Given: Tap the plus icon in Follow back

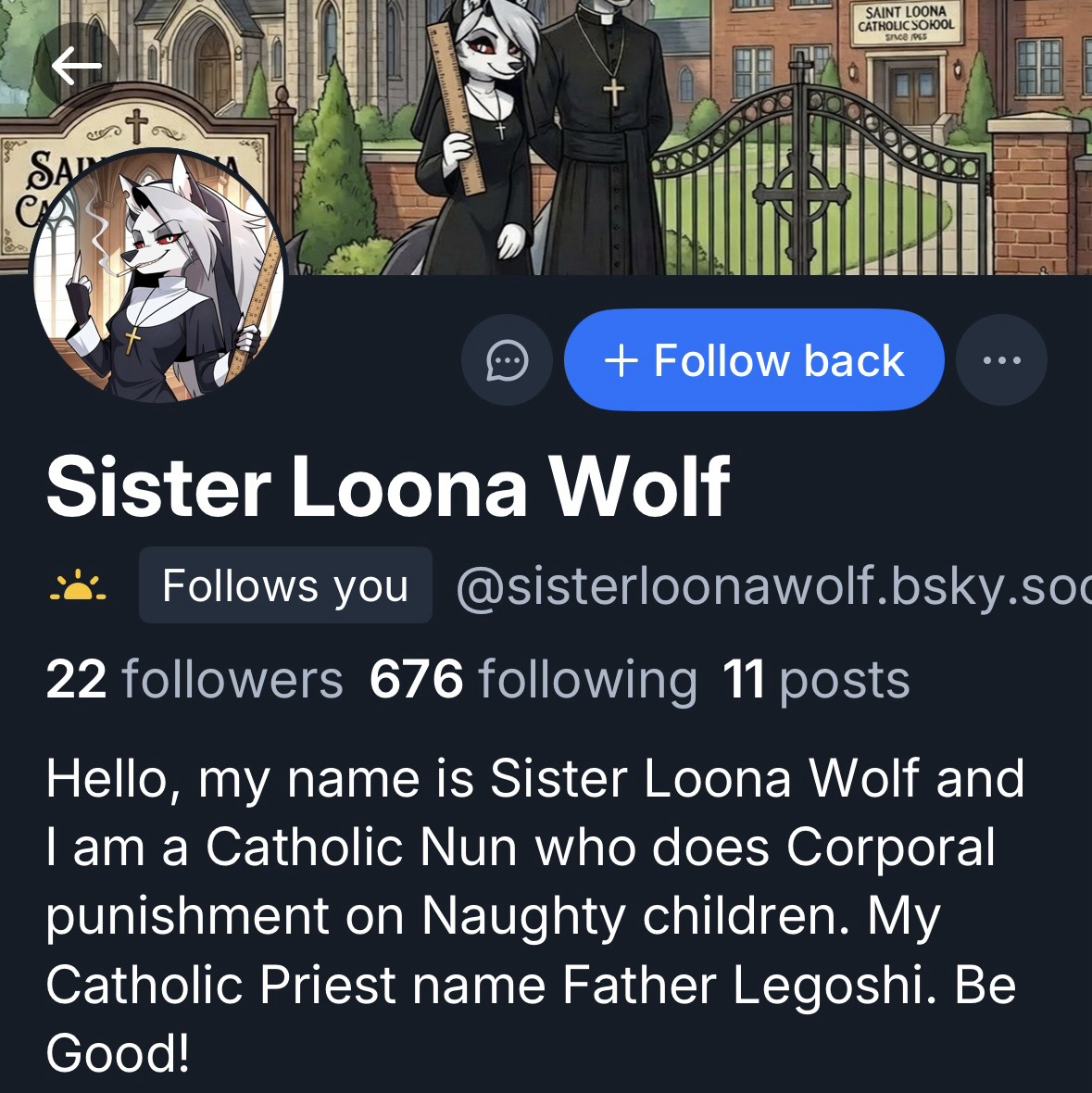Looking at the screenshot, I should pos(621,360).
